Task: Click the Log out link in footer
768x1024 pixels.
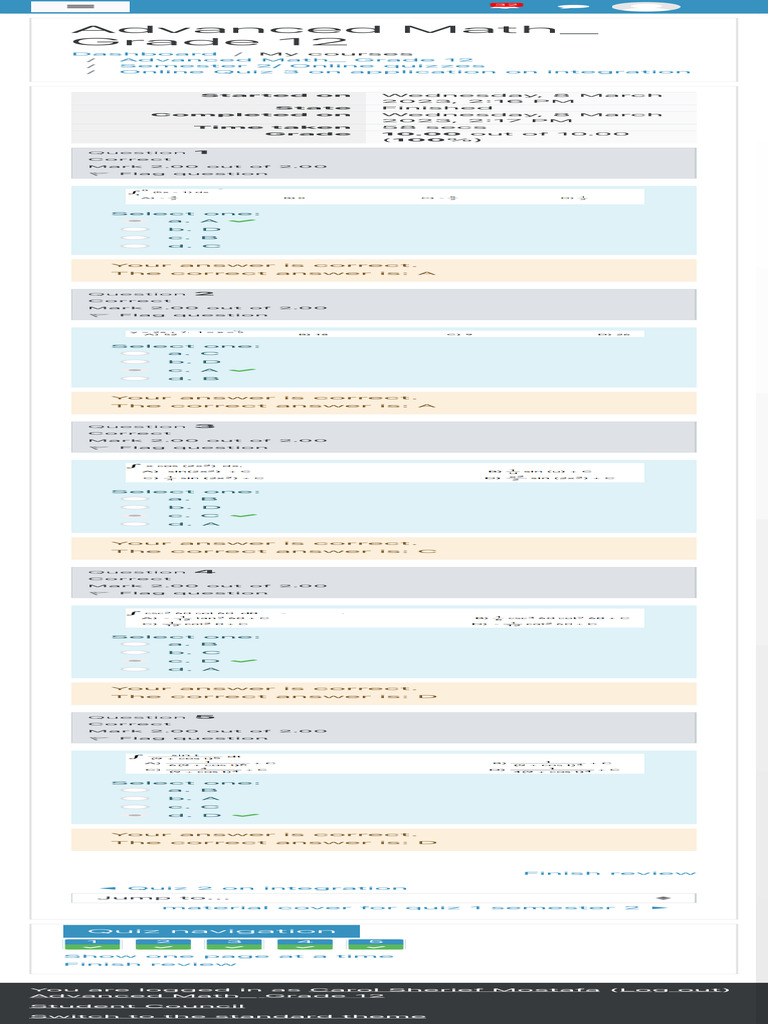Action: [x=671, y=989]
